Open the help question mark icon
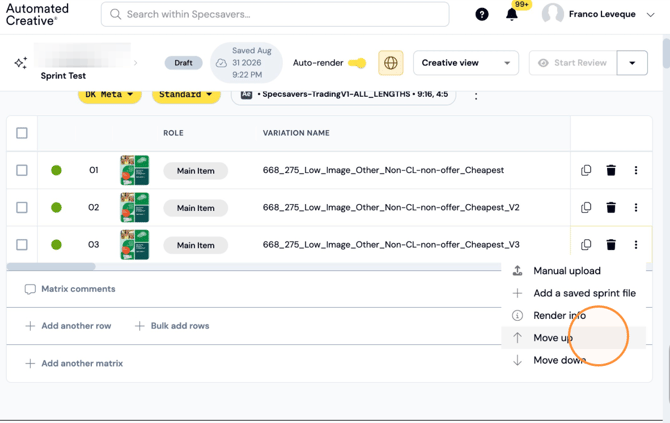The image size is (670, 423). 482,15
